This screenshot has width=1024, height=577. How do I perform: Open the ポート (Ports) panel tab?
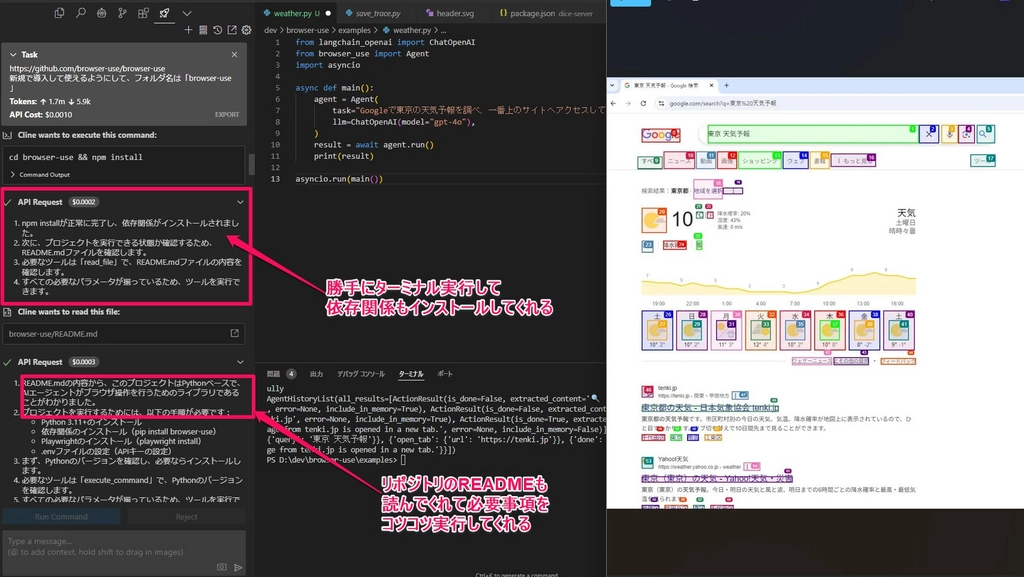[445, 374]
